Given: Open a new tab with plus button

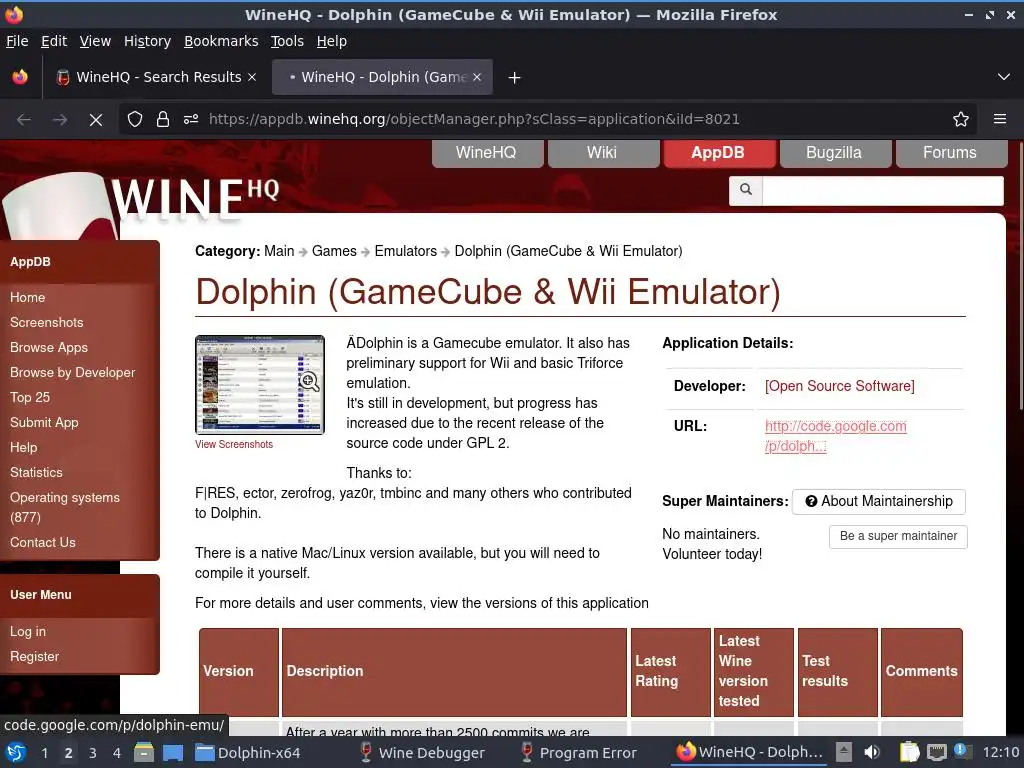Looking at the screenshot, I should pyautogui.click(x=515, y=78).
